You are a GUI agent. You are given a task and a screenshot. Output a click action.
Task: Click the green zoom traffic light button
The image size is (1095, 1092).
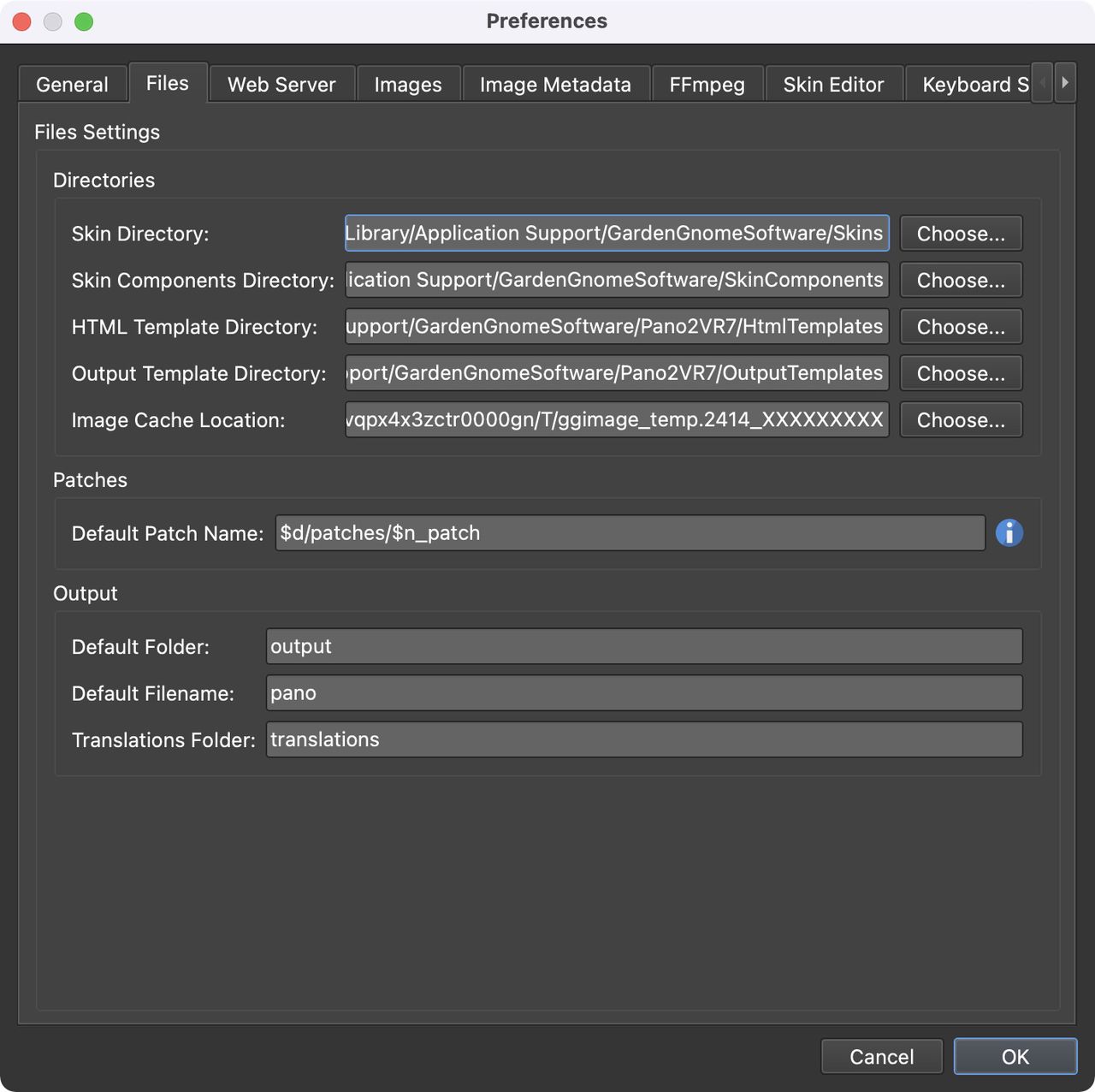point(83,21)
